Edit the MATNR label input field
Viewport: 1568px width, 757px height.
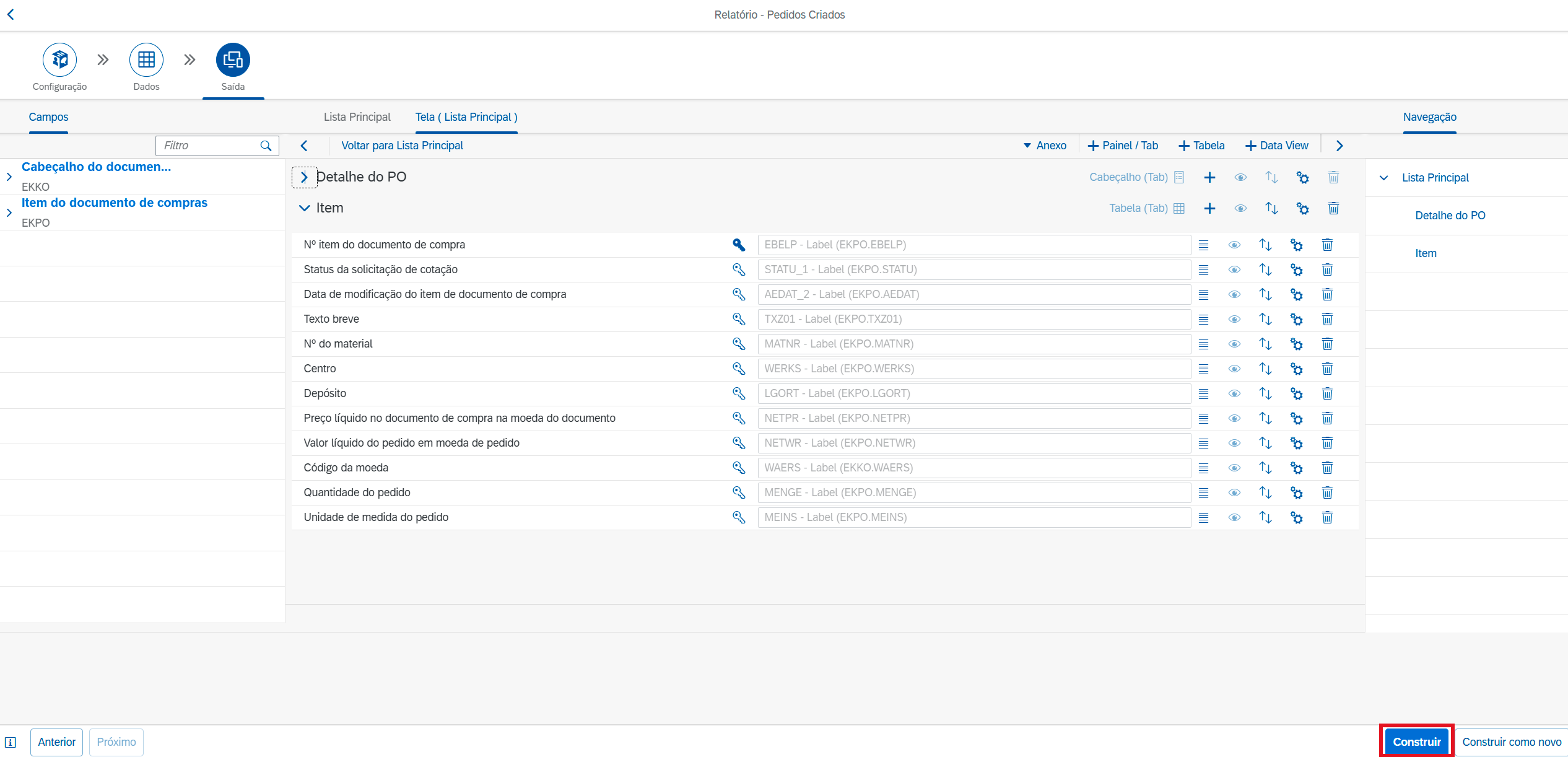[974, 344]
